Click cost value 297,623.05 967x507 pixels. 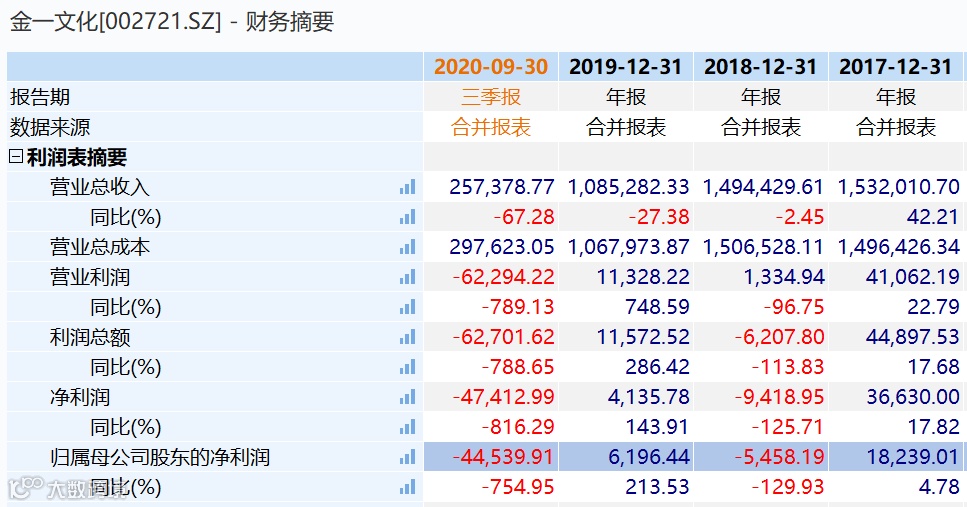[501, 247]
